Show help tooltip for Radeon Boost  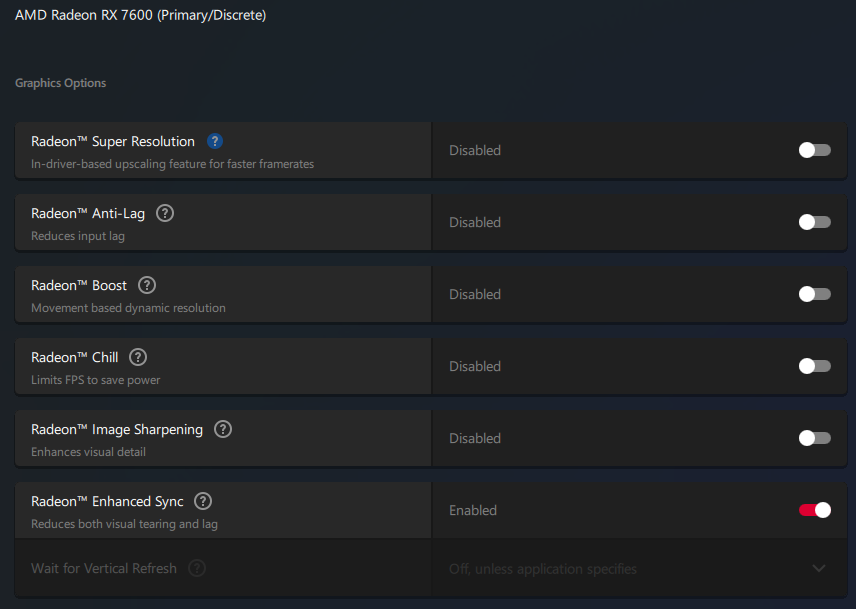[x=147, y=285]
